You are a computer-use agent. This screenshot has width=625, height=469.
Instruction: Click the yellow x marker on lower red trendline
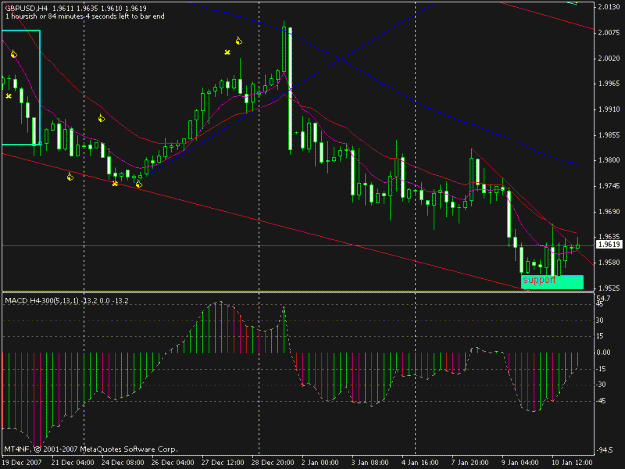coord(115,184)
